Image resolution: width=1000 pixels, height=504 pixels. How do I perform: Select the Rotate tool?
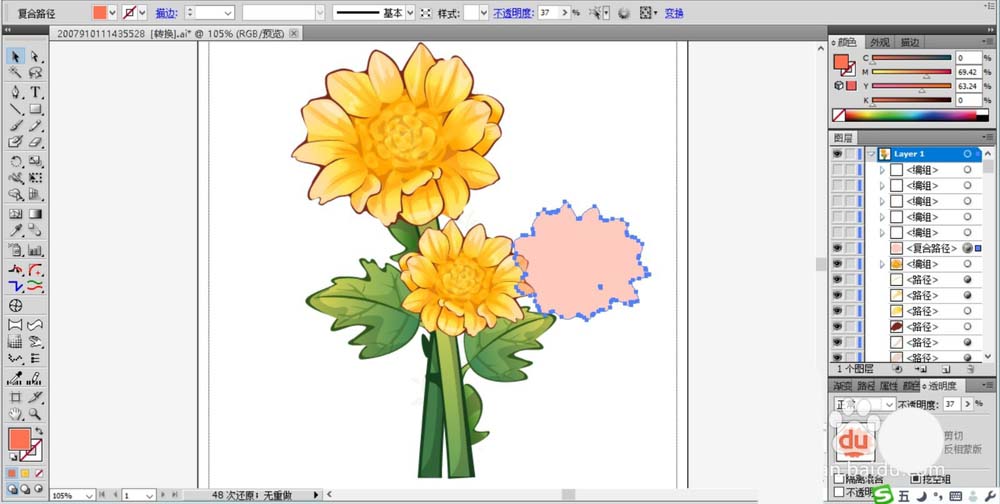[16, 162]
